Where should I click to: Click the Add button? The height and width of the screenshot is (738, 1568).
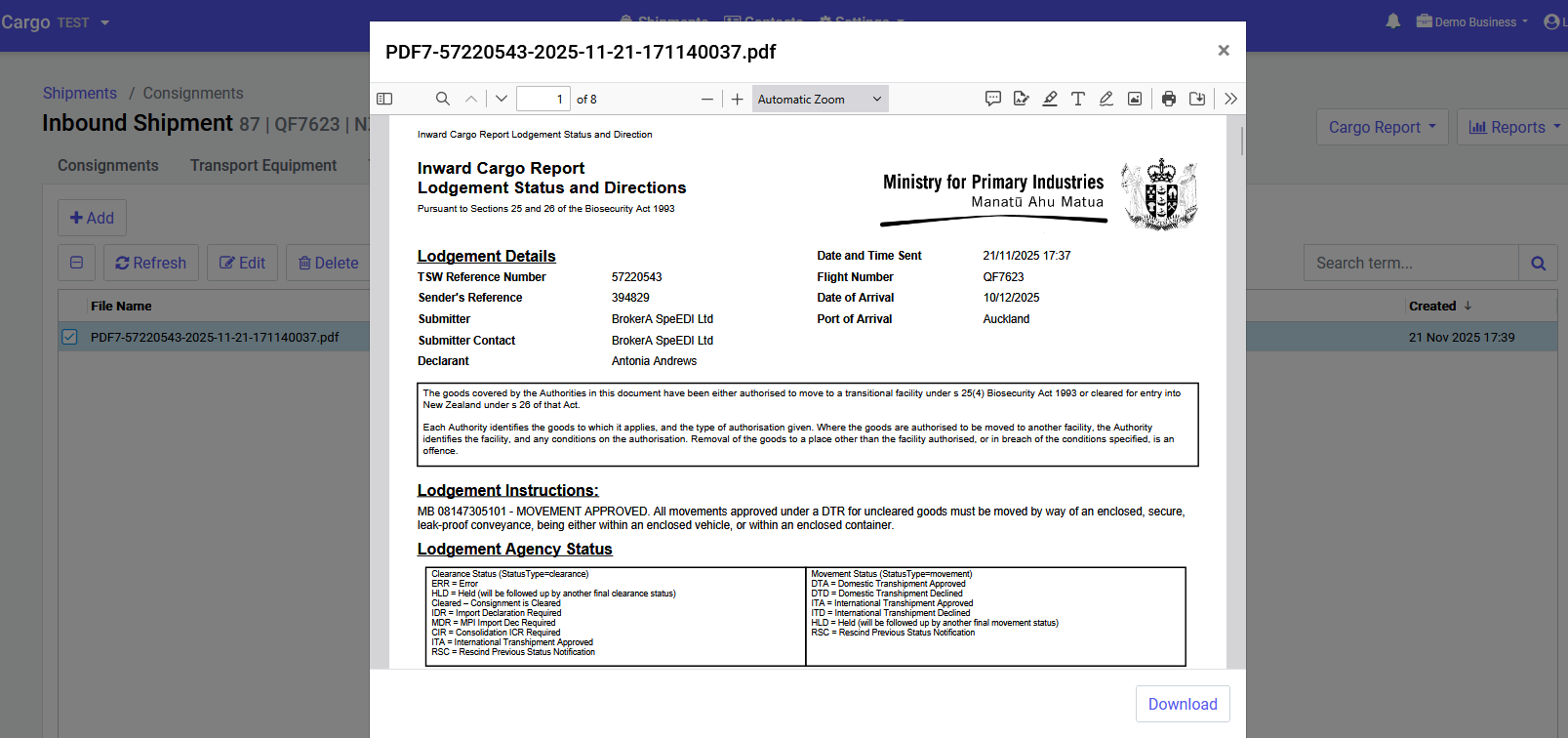[x=92, y=218]
